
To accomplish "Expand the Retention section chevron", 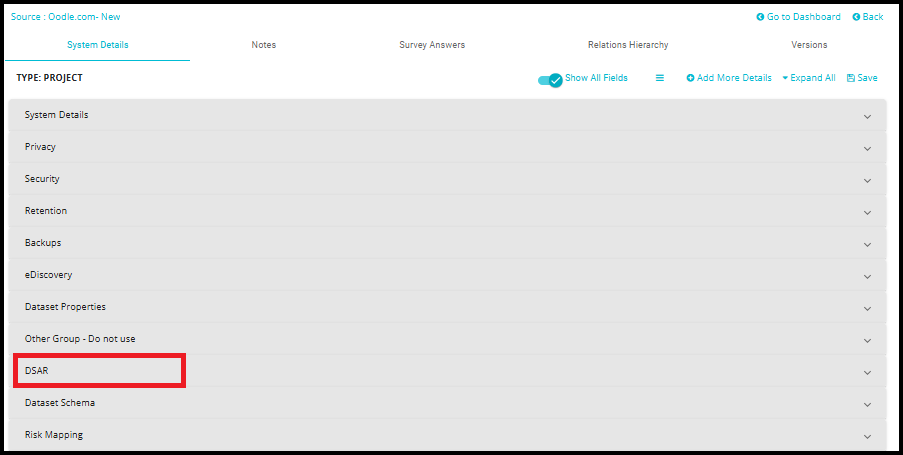I will click(x=867, y=212).
